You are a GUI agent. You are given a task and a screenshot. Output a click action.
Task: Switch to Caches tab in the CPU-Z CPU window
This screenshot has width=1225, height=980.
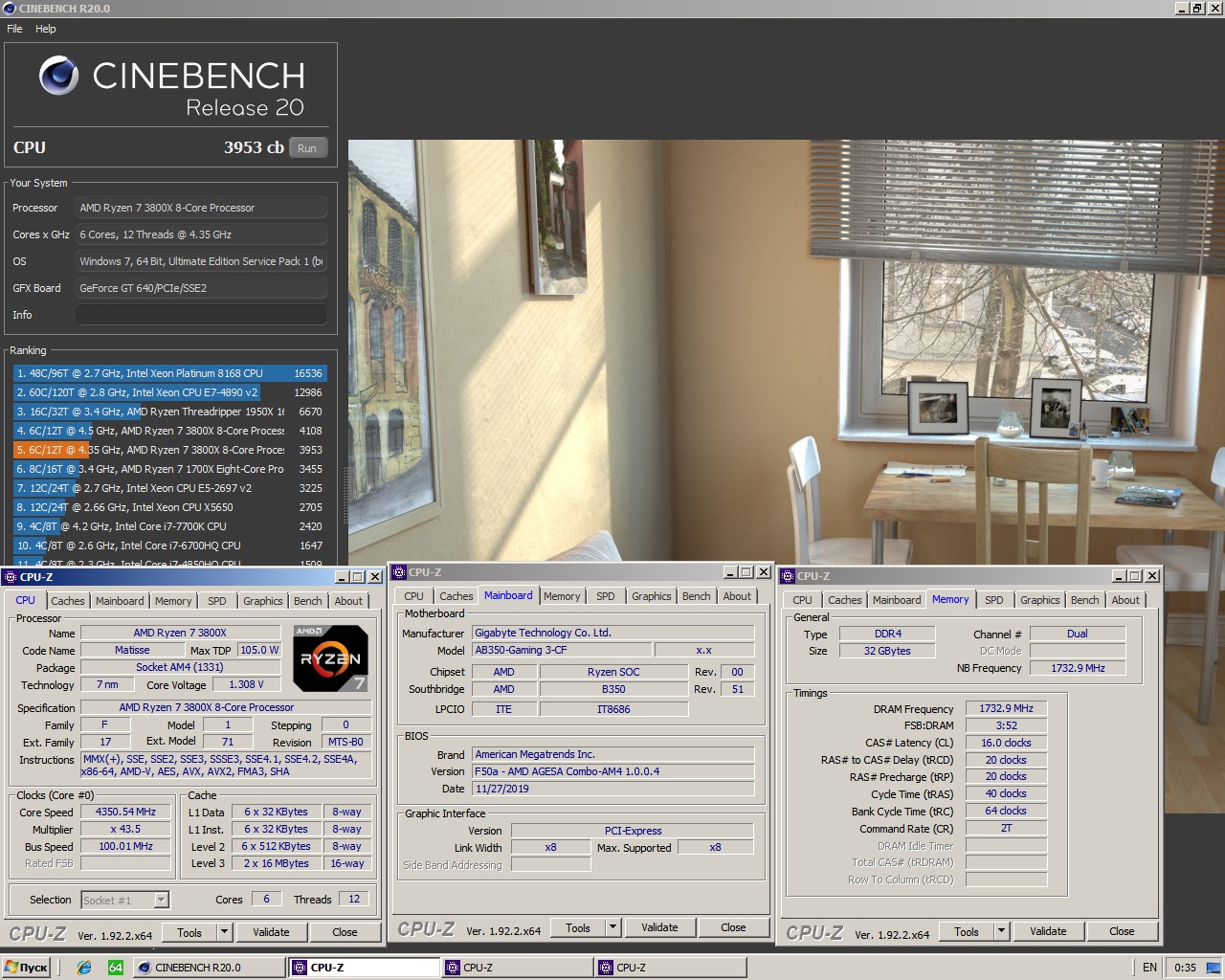pos(68,601)
